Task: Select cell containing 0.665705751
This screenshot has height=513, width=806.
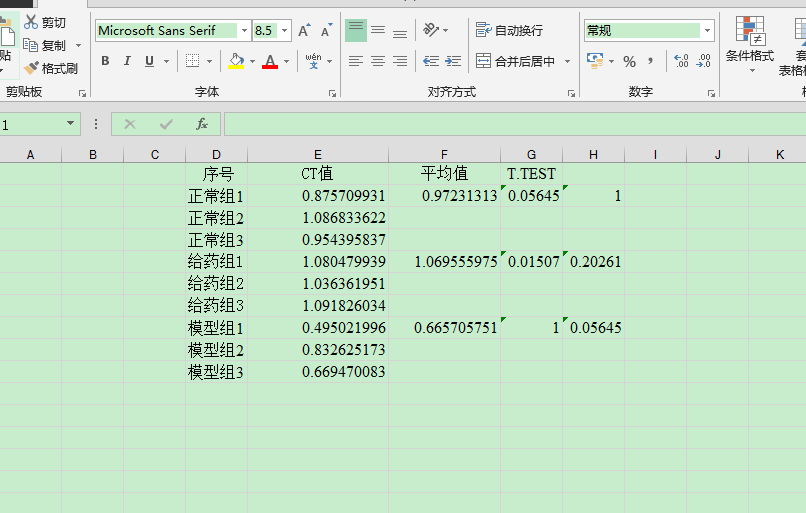Action: click(445, 327)
